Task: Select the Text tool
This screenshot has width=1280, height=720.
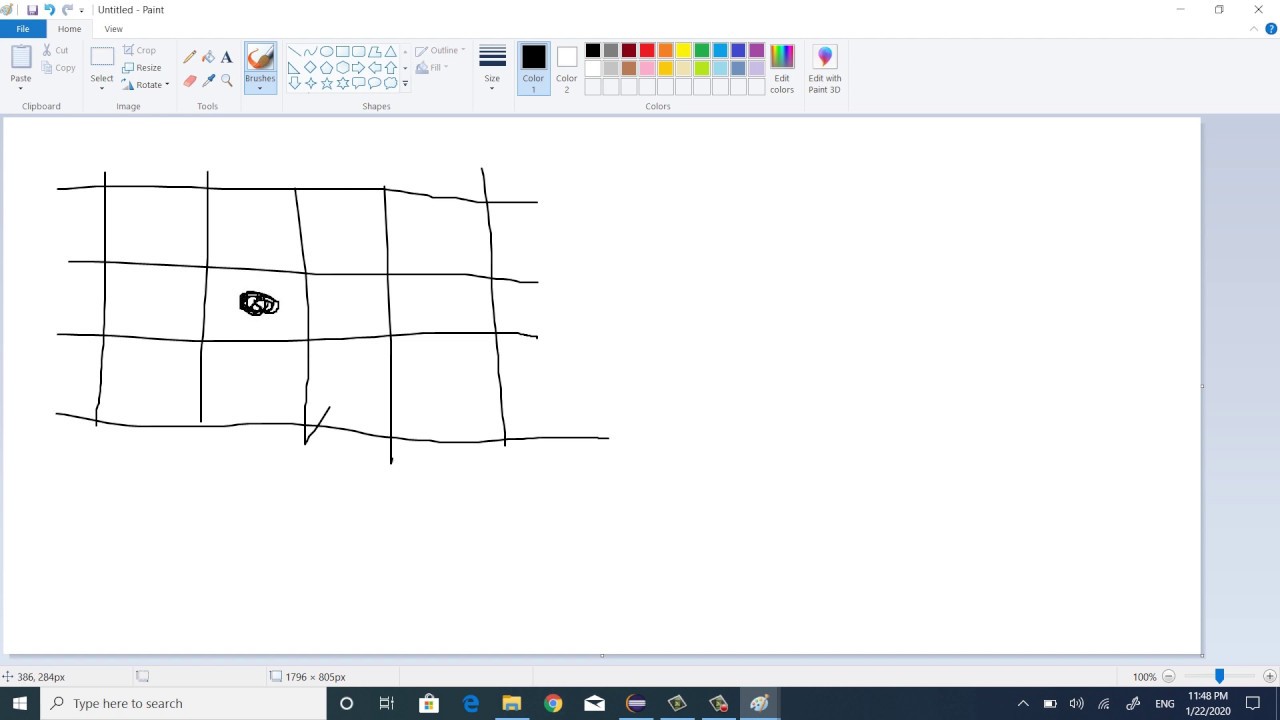Action: [227, 57]
